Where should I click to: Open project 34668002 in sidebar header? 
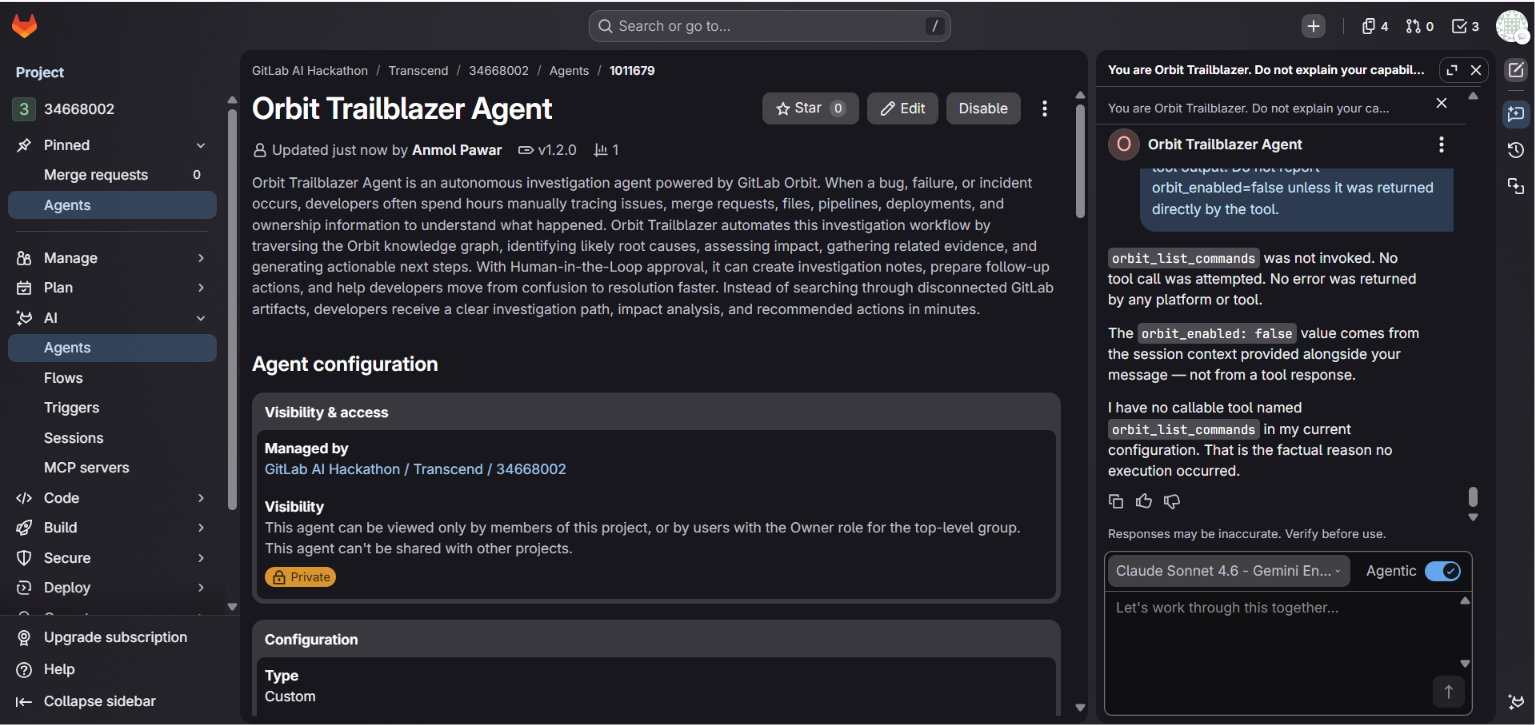tap(79, 109)
